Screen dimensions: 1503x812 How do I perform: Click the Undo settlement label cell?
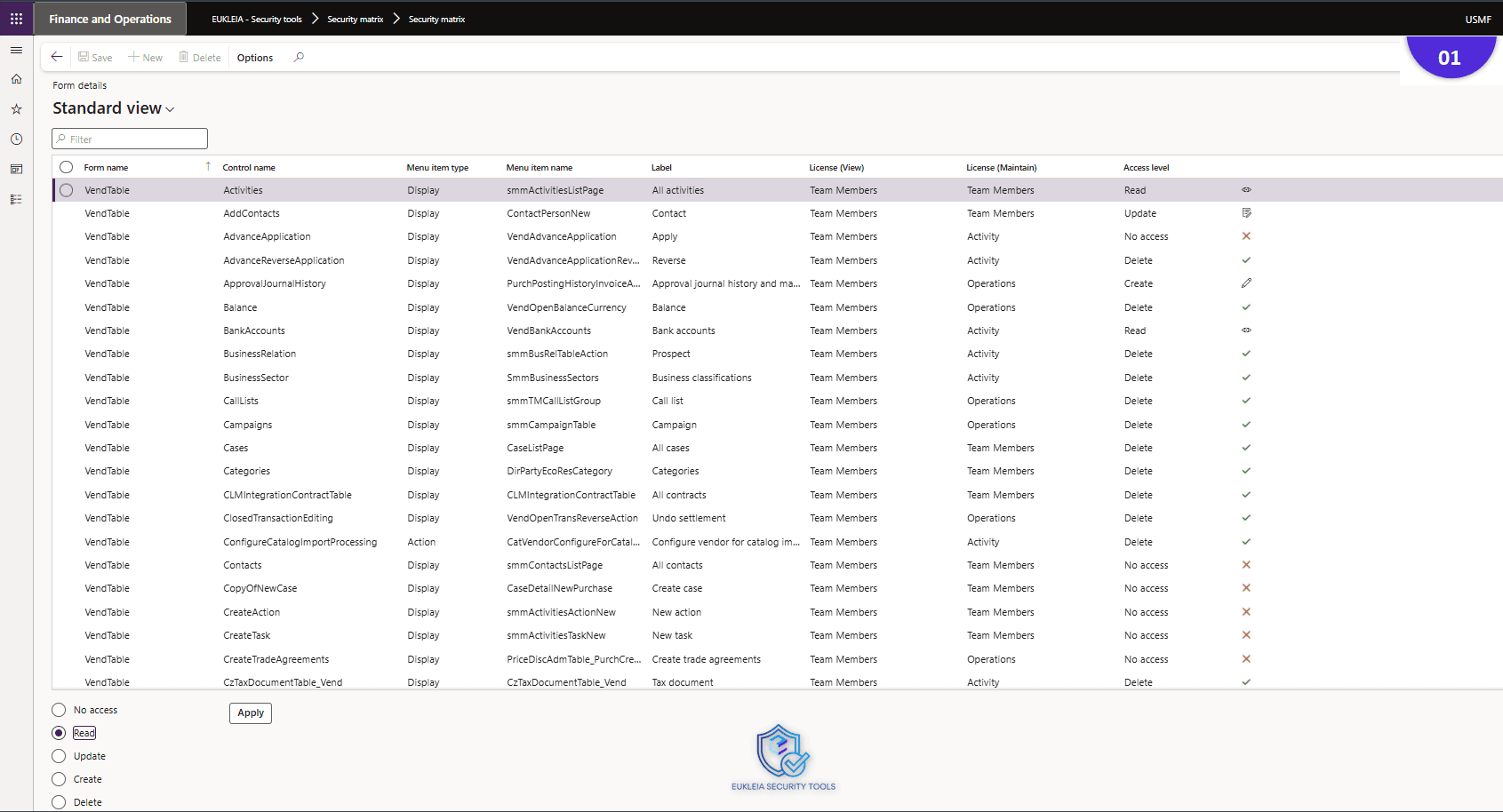[689, 518]
